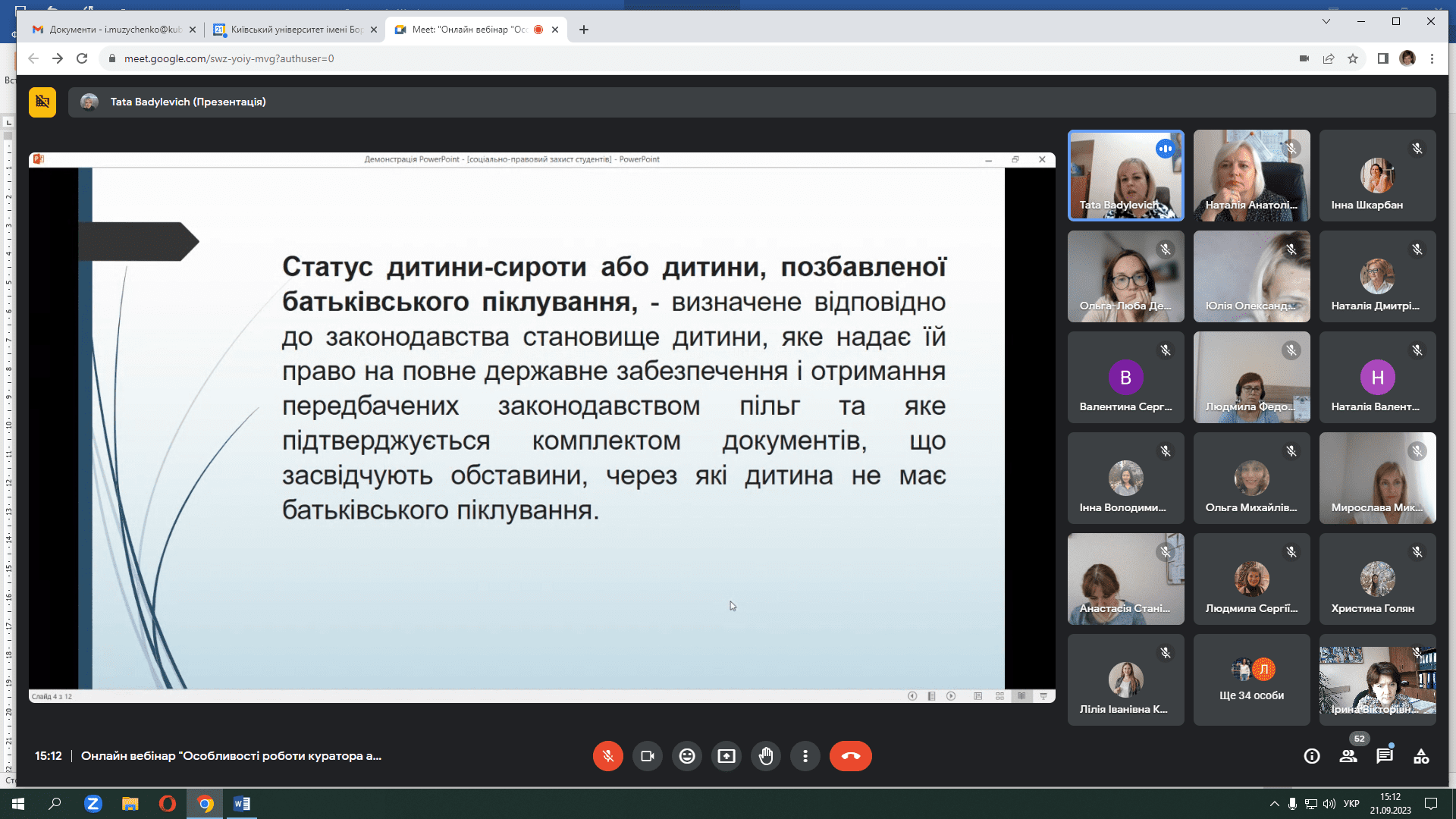This screenshot has width=1456, height=819.
Task: Open the 'Ще 34 особи' tile
Action: click(x=1251, y=679)
